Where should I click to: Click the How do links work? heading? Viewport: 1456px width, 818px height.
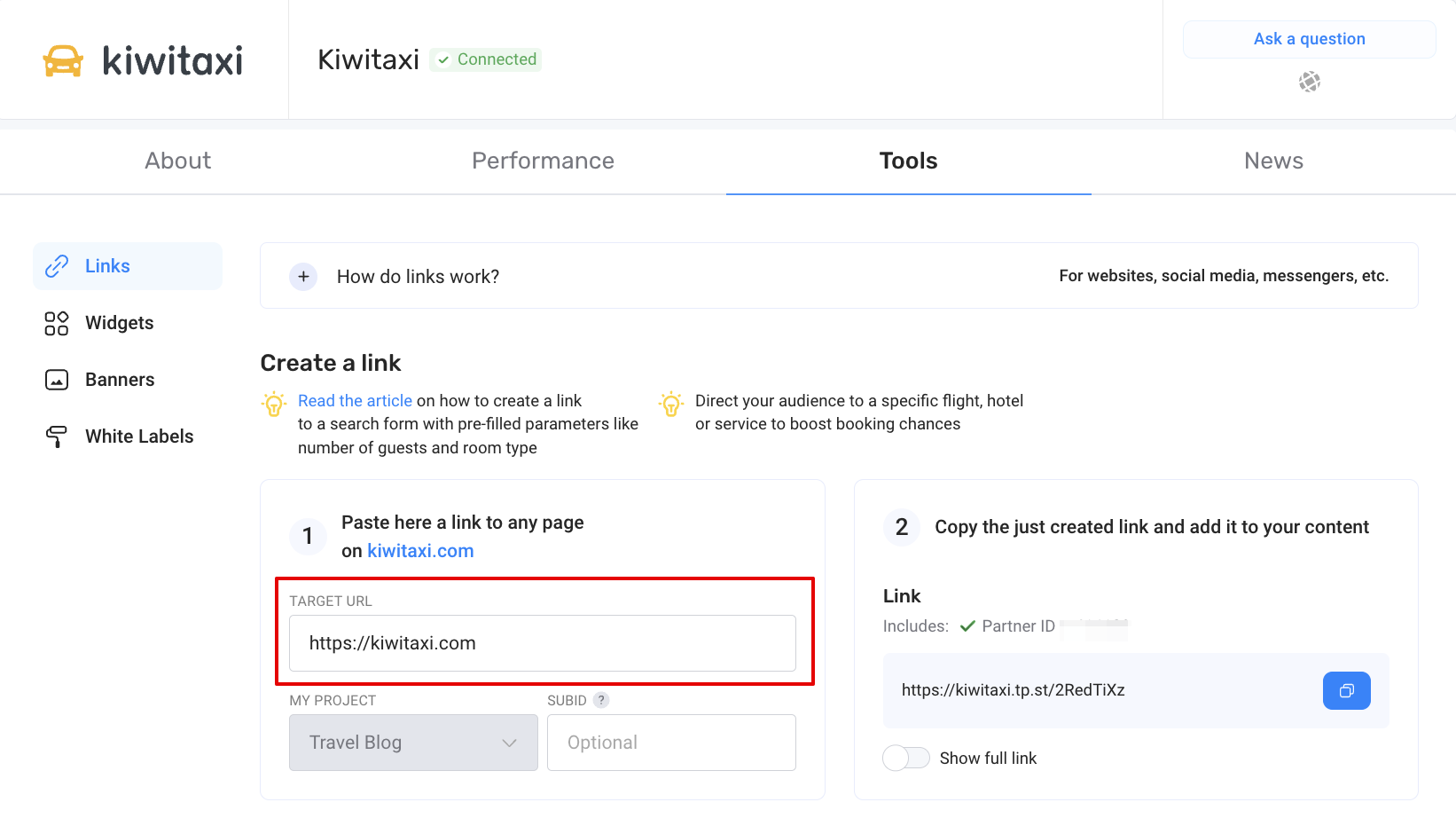(418, 277)
